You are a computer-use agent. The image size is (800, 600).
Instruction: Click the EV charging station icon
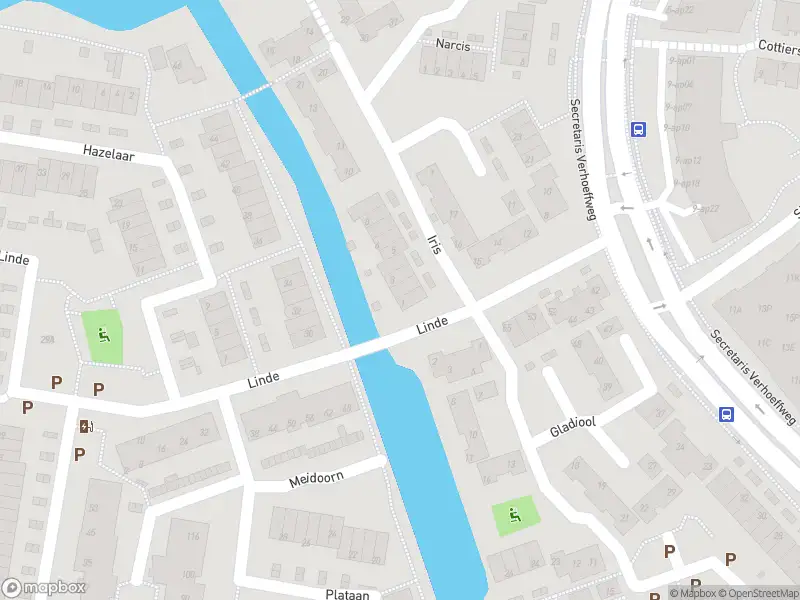[x=86, y=426]
